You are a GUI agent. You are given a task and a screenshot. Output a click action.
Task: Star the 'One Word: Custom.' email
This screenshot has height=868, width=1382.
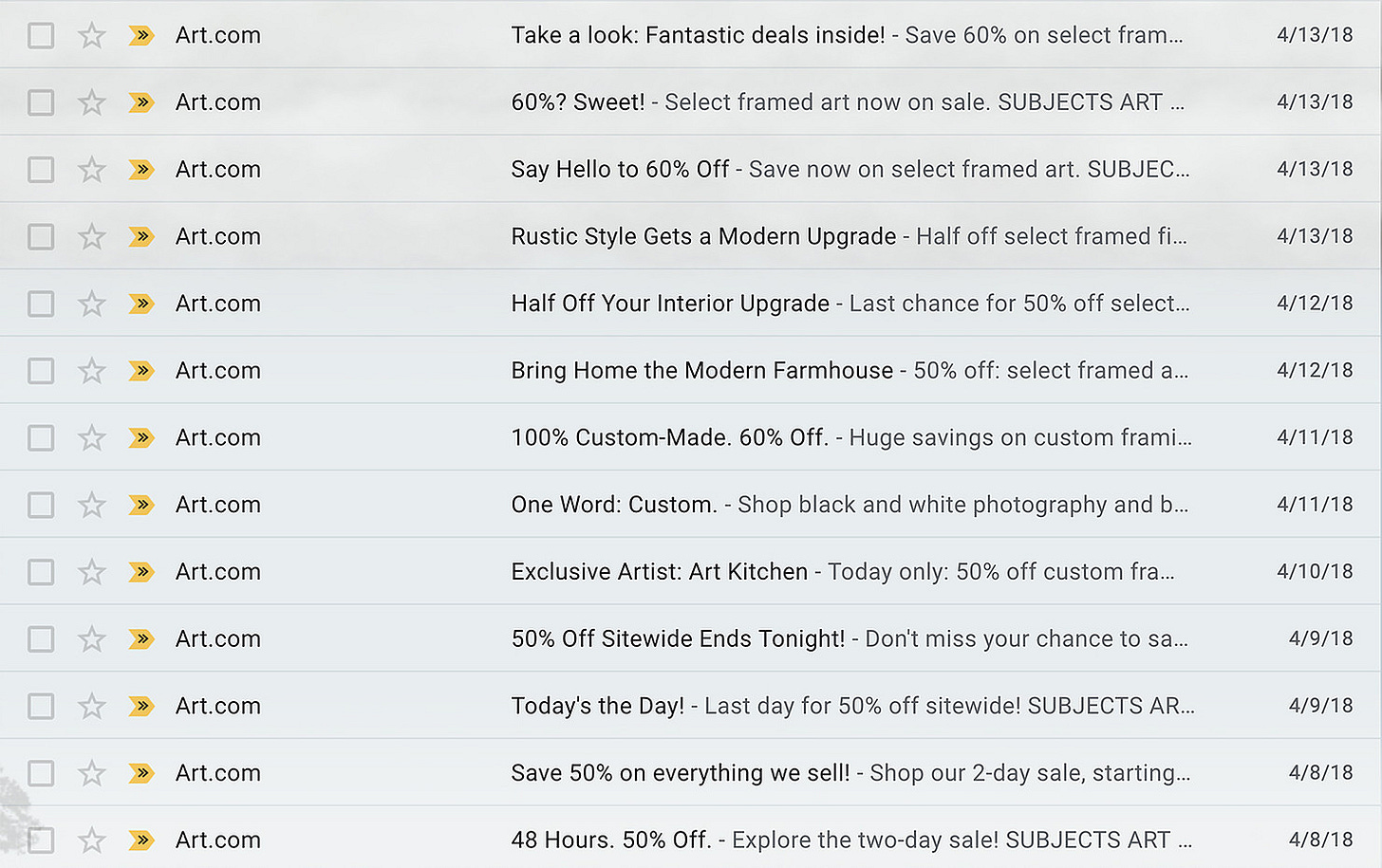point(91,505)
